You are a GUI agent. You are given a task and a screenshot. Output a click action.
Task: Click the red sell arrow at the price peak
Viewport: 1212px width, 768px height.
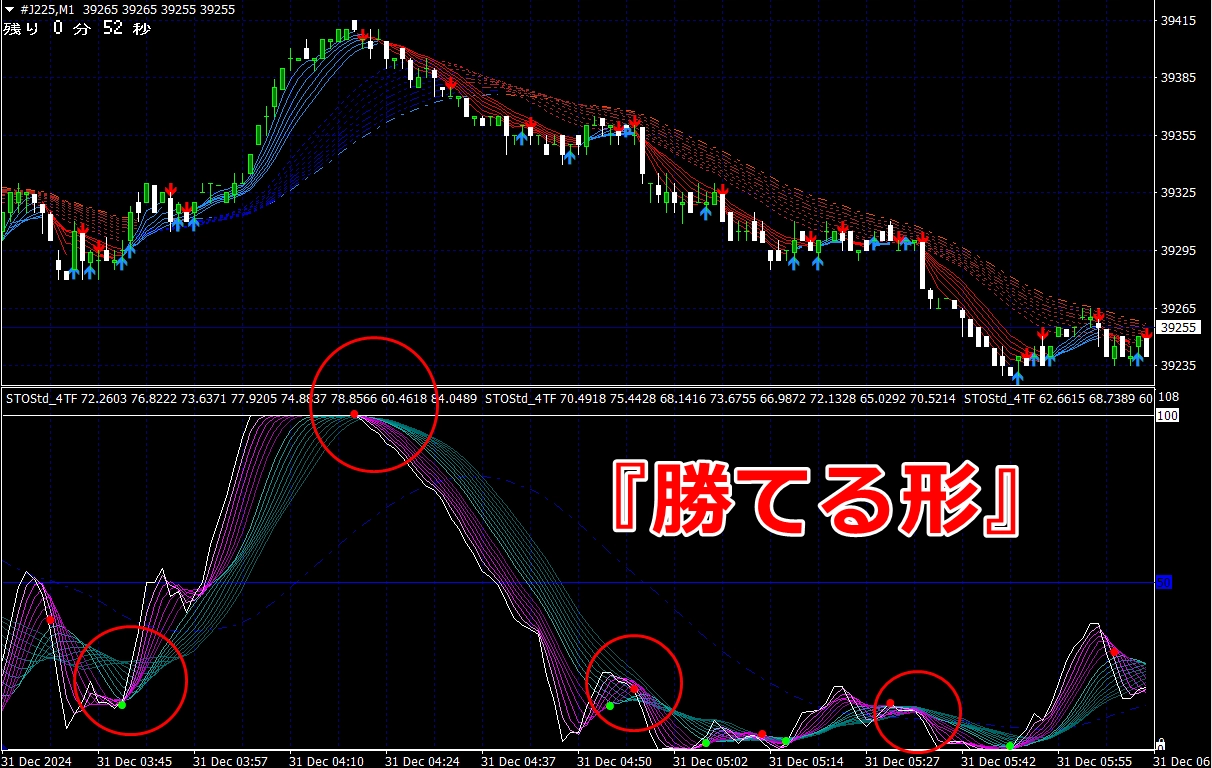coord(362,35)
